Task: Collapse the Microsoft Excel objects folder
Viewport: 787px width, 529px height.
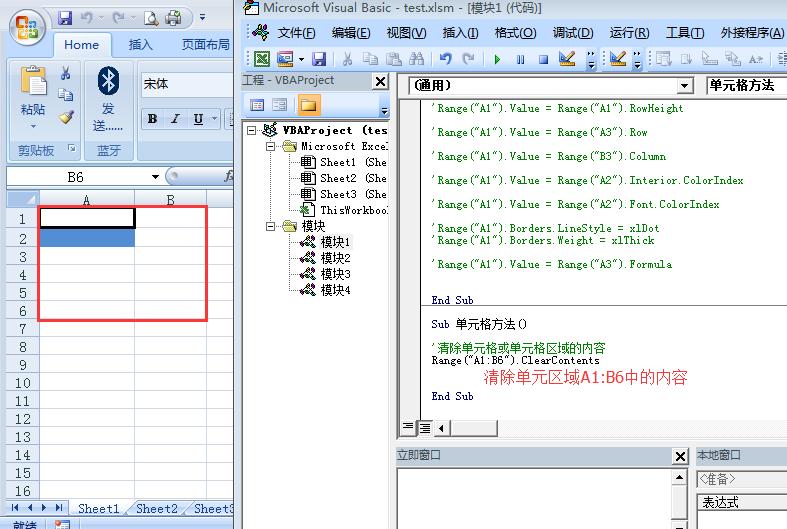Action: tap(270, 146)
